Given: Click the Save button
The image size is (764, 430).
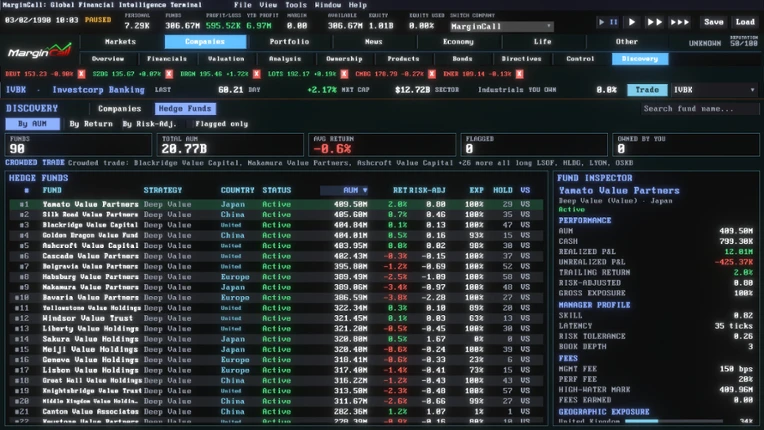Looking at the screenshot, I should coord(714,22).
